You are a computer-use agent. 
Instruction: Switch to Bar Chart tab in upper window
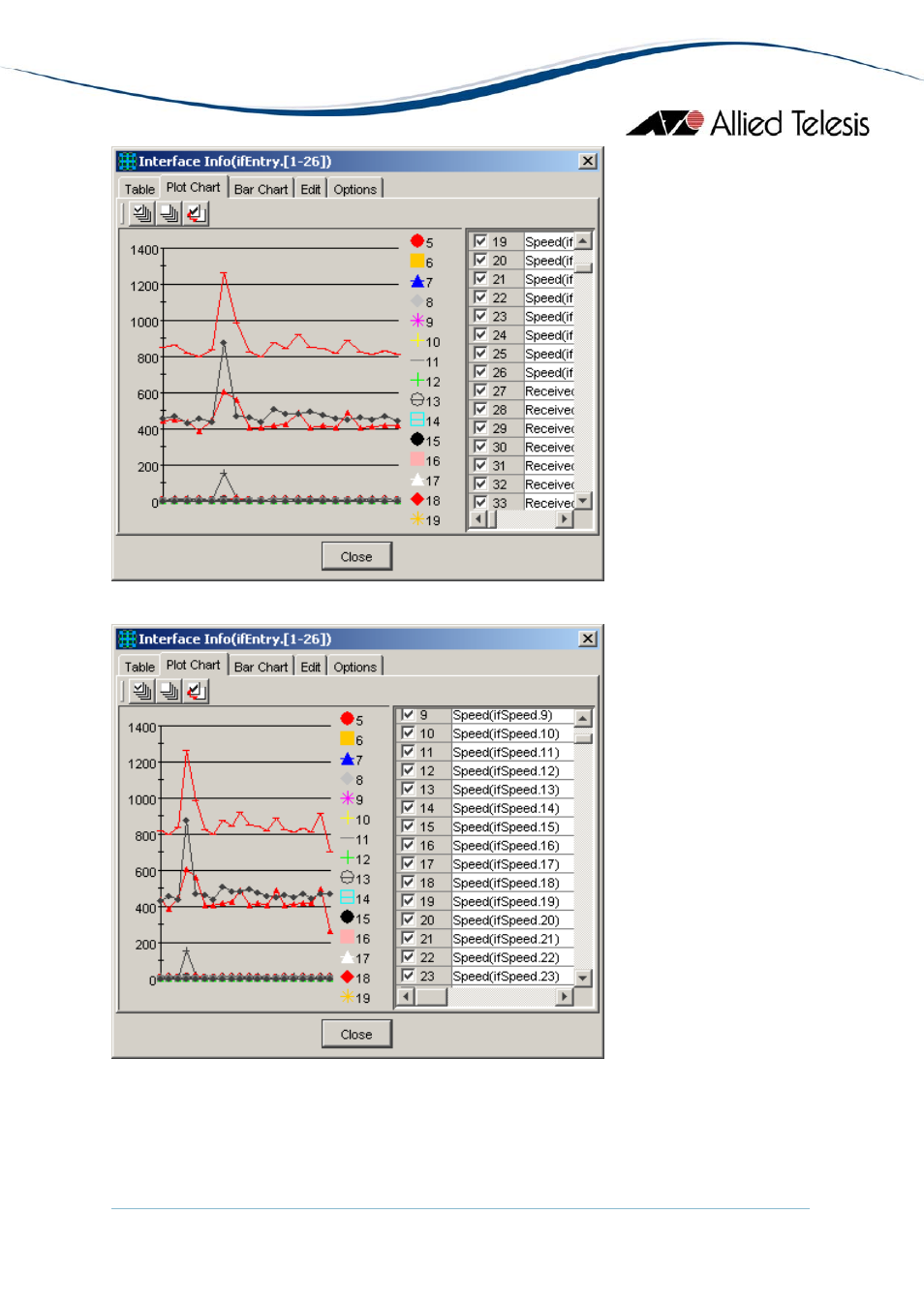click(x=261, y=189)
